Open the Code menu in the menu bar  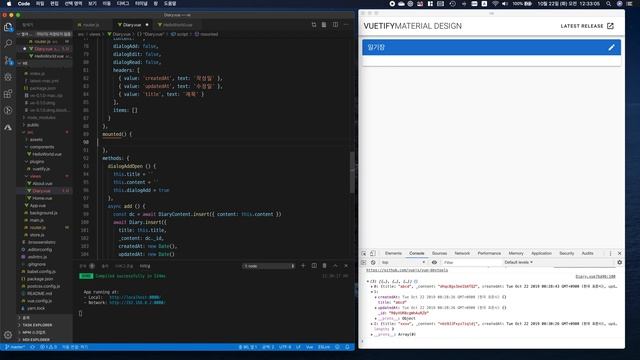click(24, 4)
